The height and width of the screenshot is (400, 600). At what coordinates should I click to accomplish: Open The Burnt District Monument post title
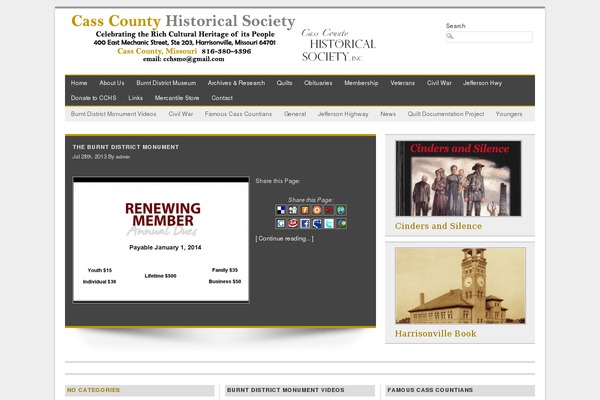click(126, 147)
